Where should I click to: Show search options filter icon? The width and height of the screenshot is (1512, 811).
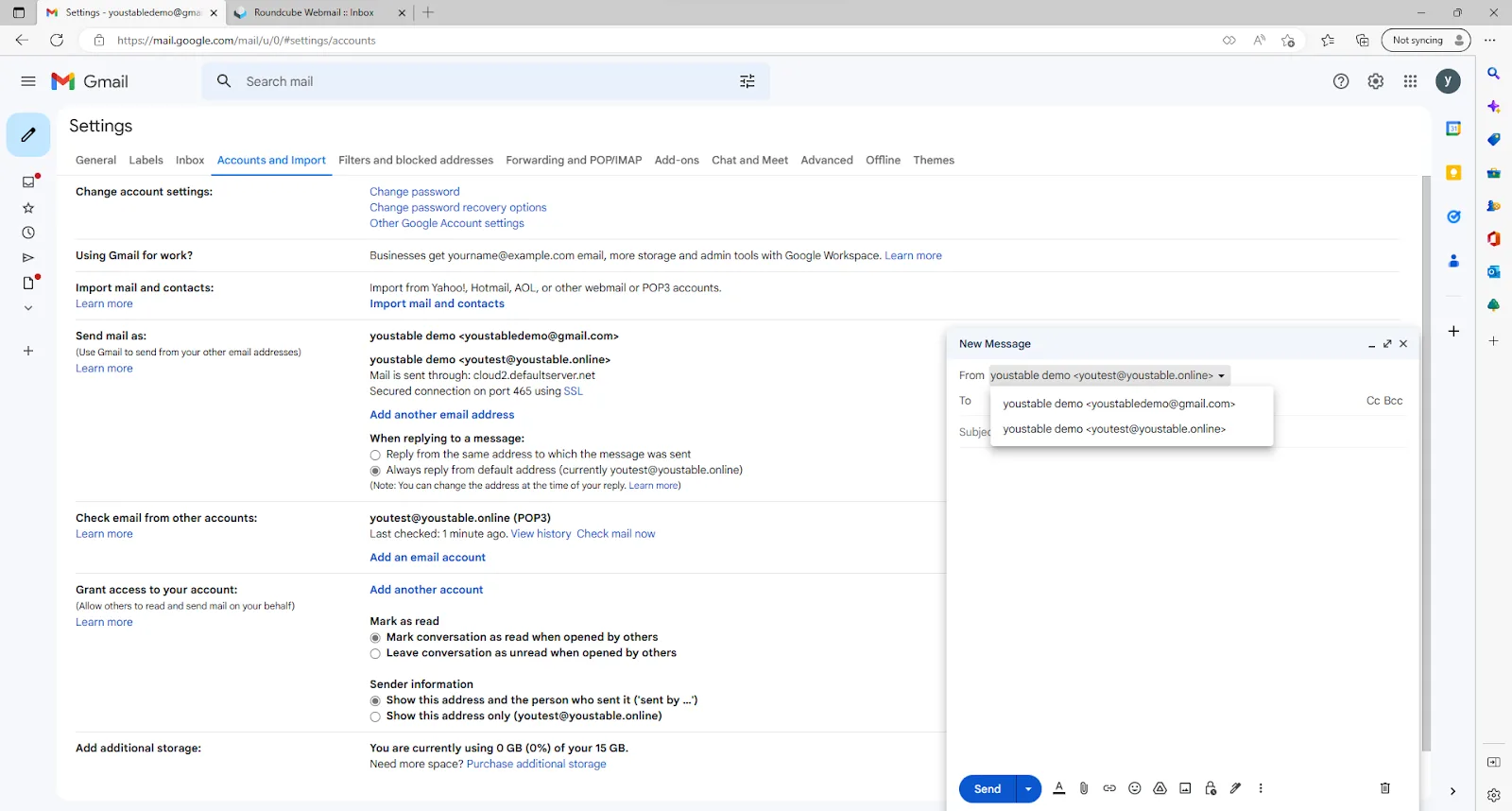tap(747, 81)
